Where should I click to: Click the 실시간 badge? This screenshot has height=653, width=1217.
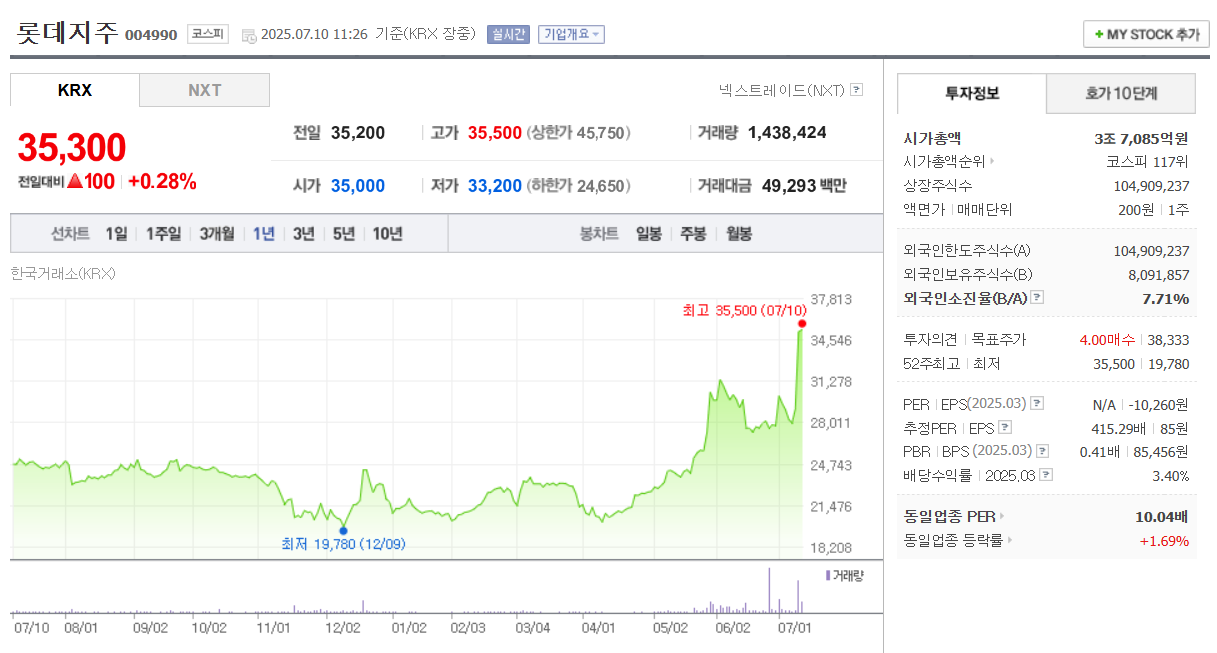click(508, 34)
